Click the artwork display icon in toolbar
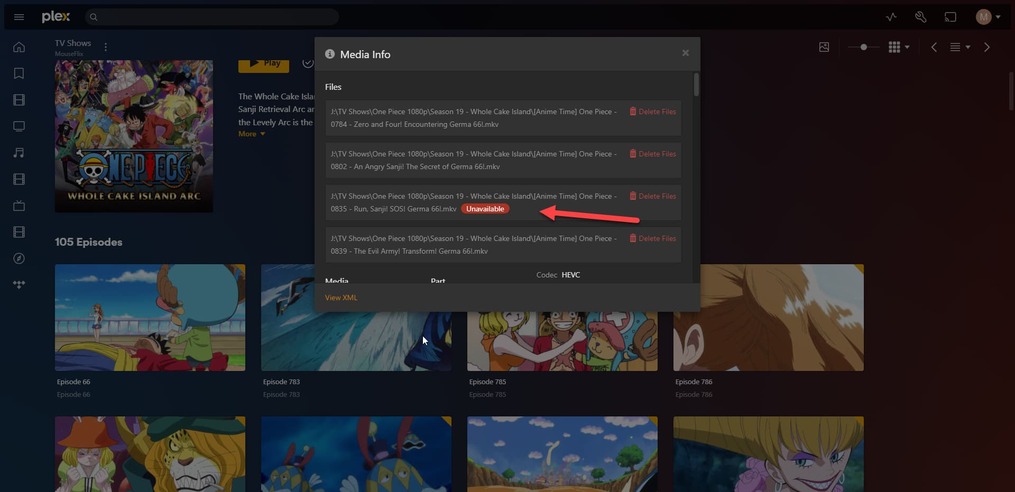The height and width of the screenshot is (492, 1015). 823,47
